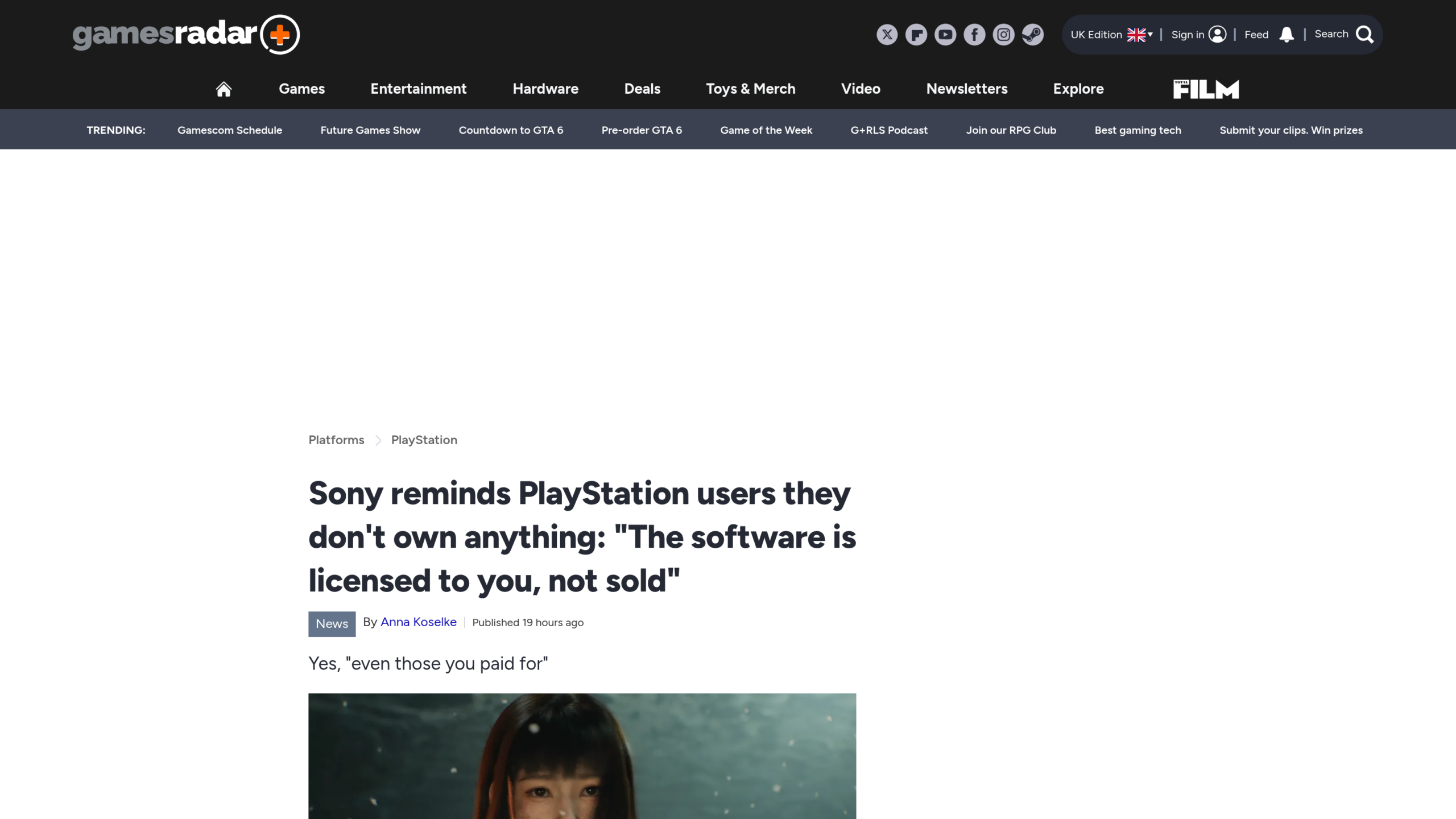
Task: Click the Platforms breadcrumb
Action: 336,440
